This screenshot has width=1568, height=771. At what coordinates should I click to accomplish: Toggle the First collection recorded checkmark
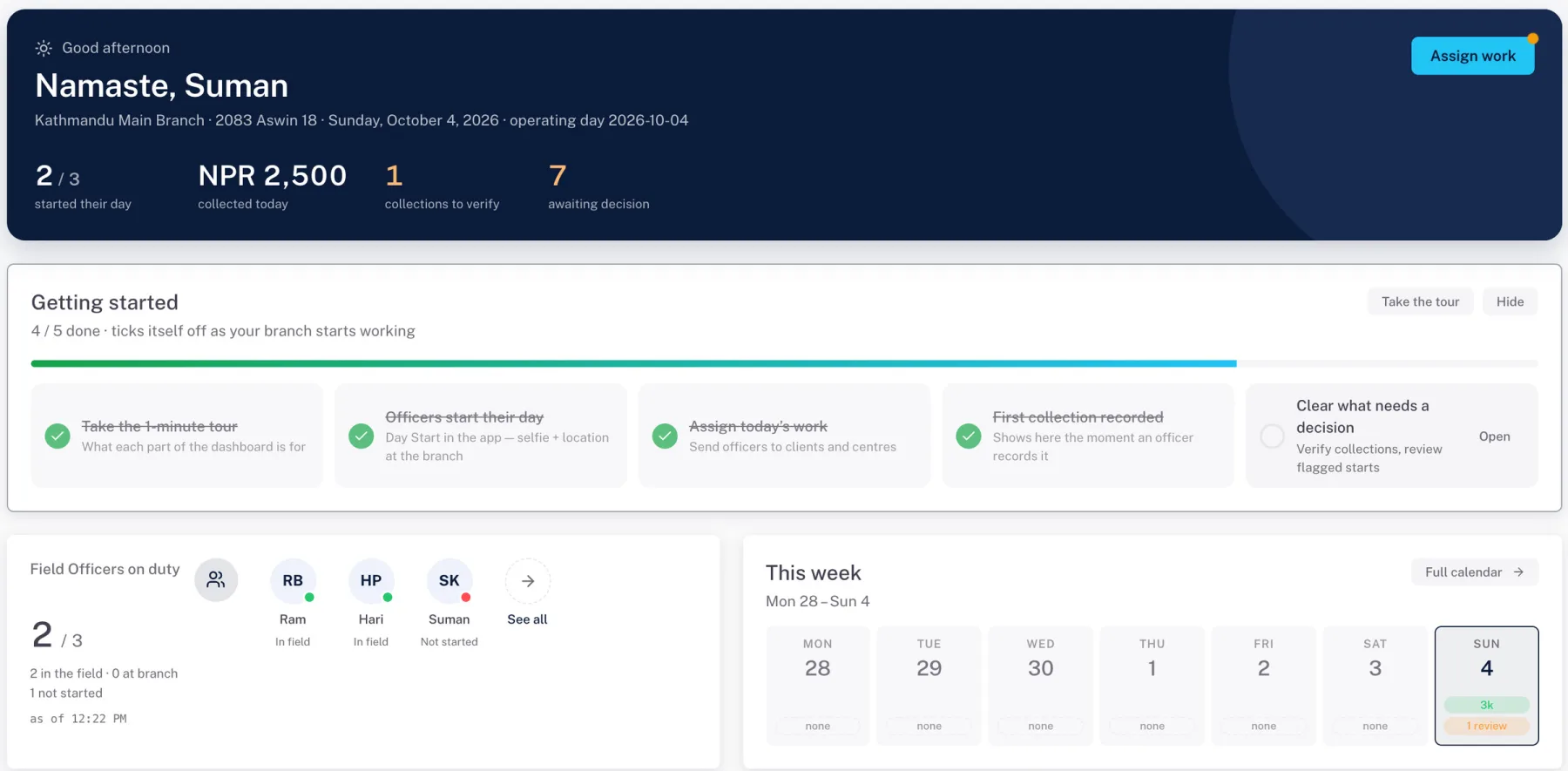pos(969,436)
